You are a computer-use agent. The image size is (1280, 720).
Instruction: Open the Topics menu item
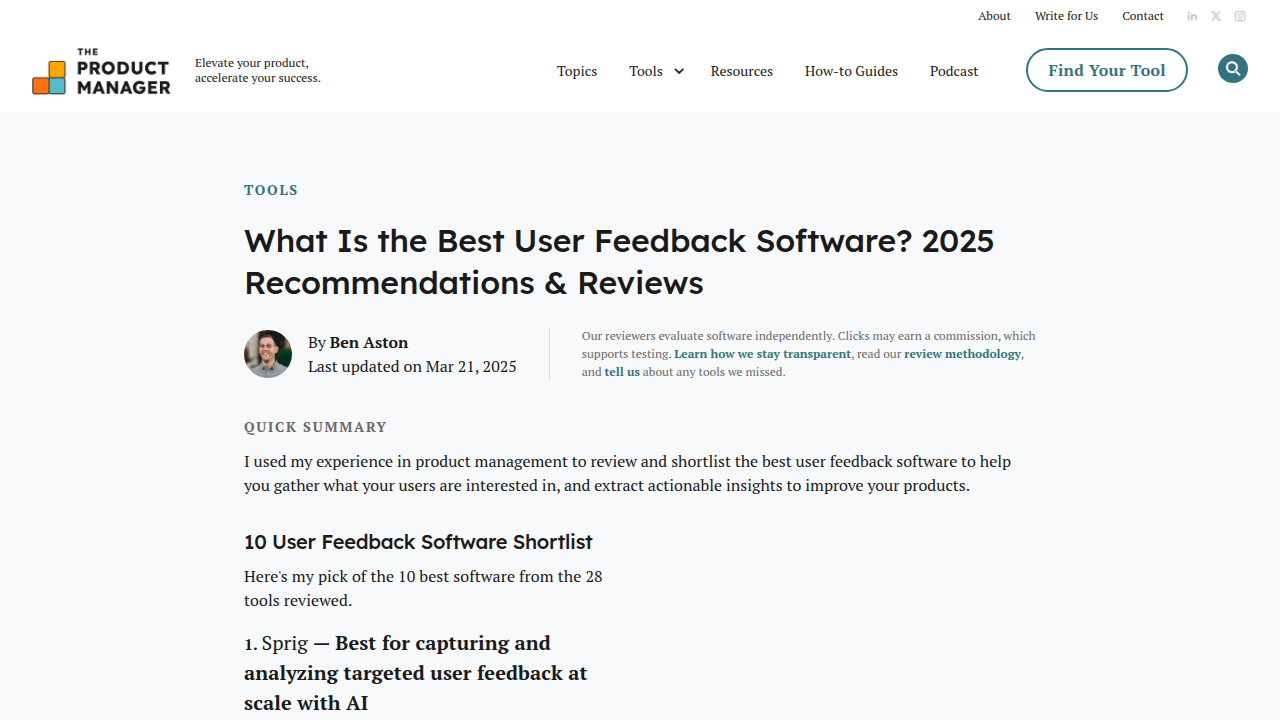tap(577, 71)
